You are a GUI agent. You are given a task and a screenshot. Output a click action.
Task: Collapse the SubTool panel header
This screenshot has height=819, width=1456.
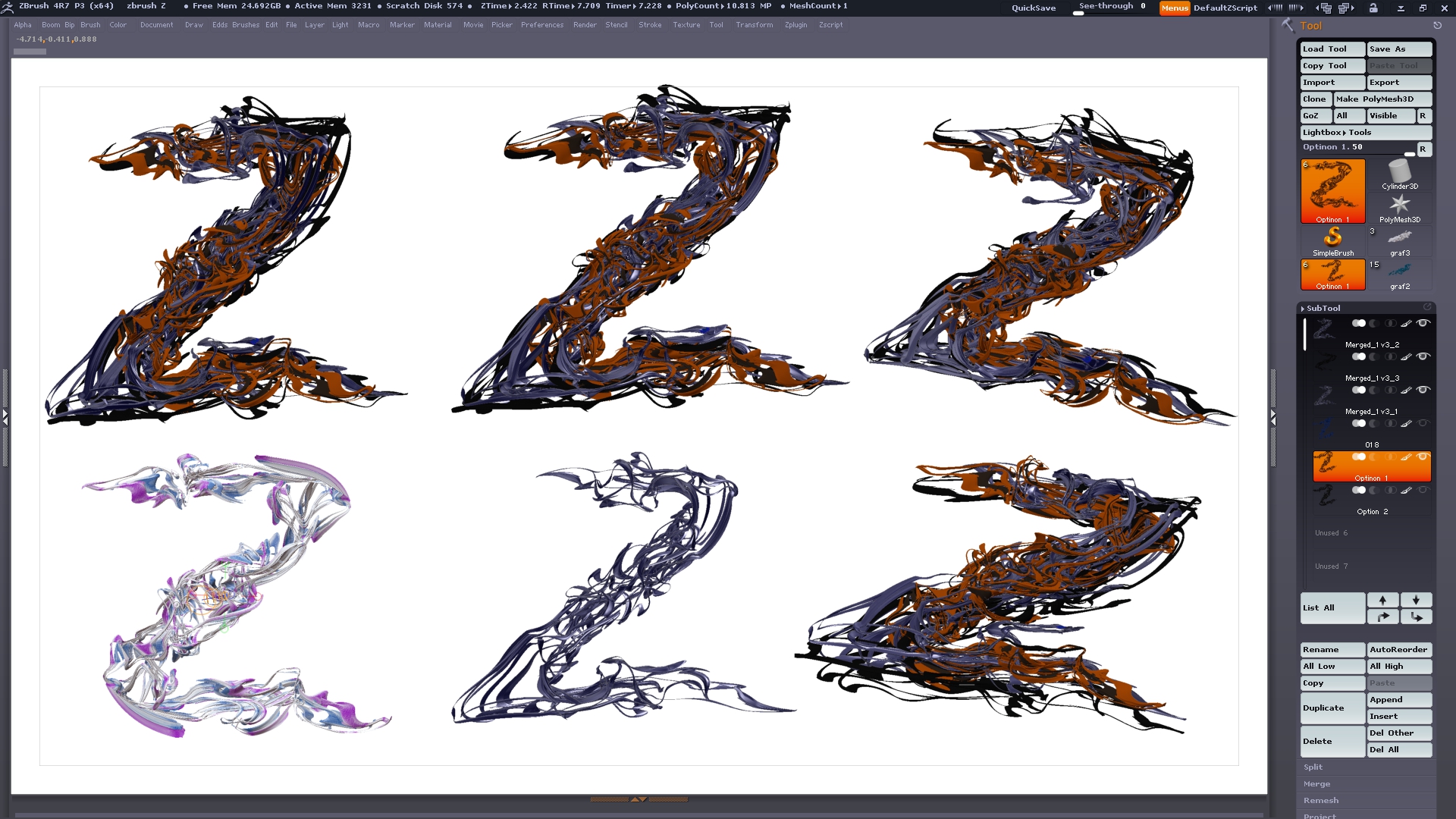click(1323, 308)
